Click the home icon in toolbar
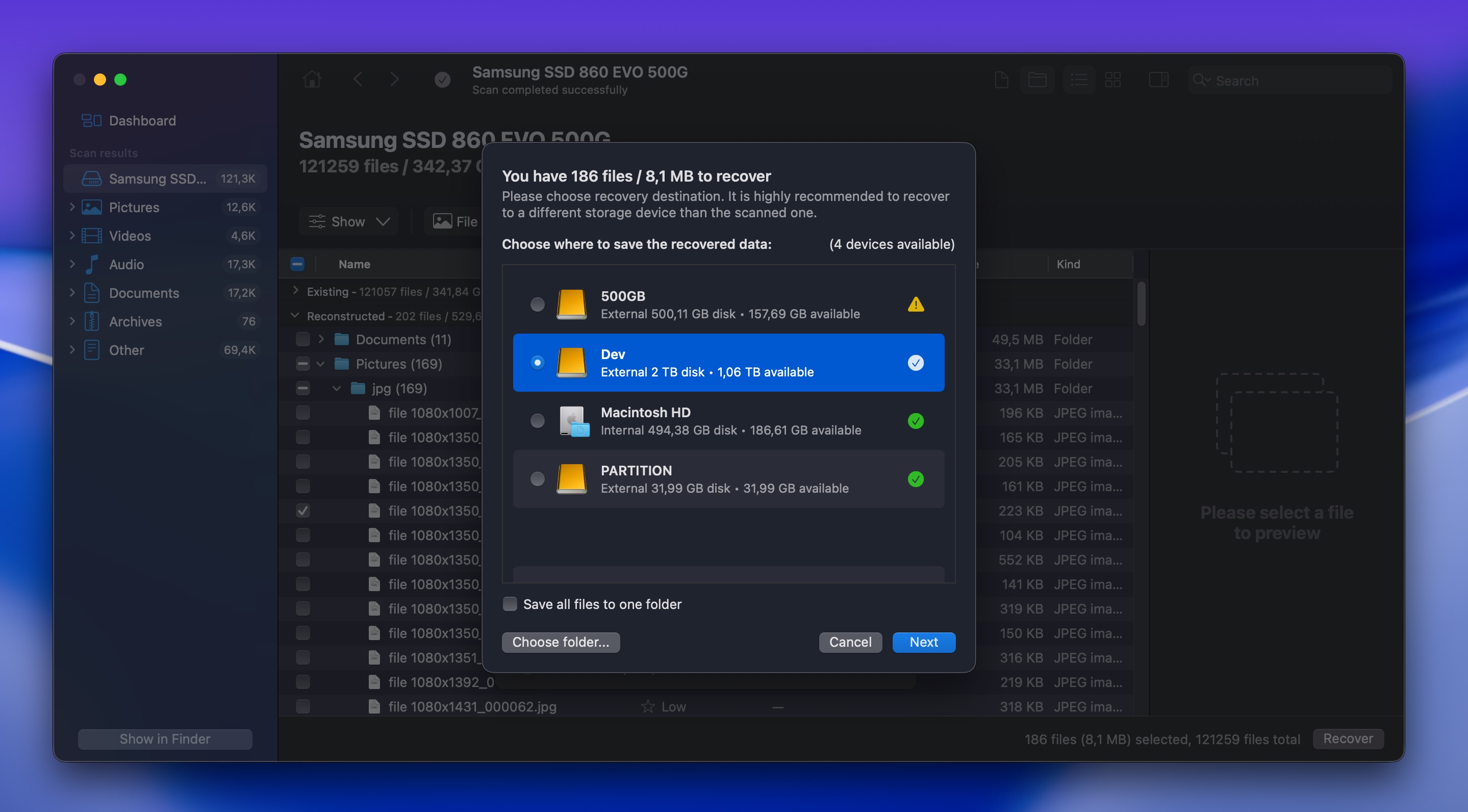Screen dimensions: 1468x812 point(312,79)
